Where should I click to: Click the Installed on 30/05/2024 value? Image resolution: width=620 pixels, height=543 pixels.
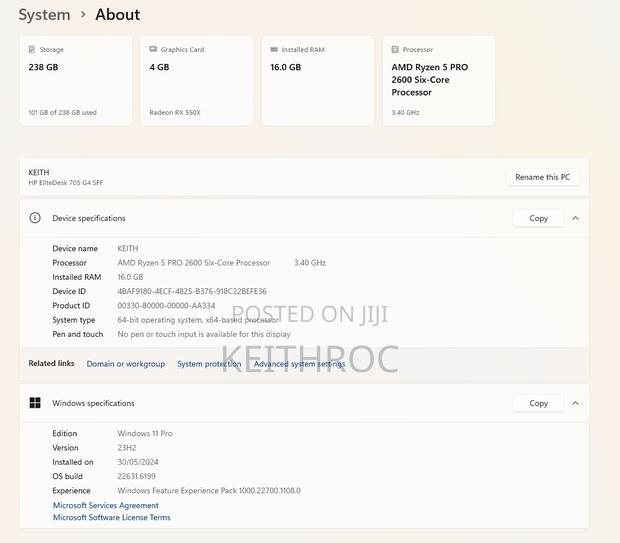point(138,462)
